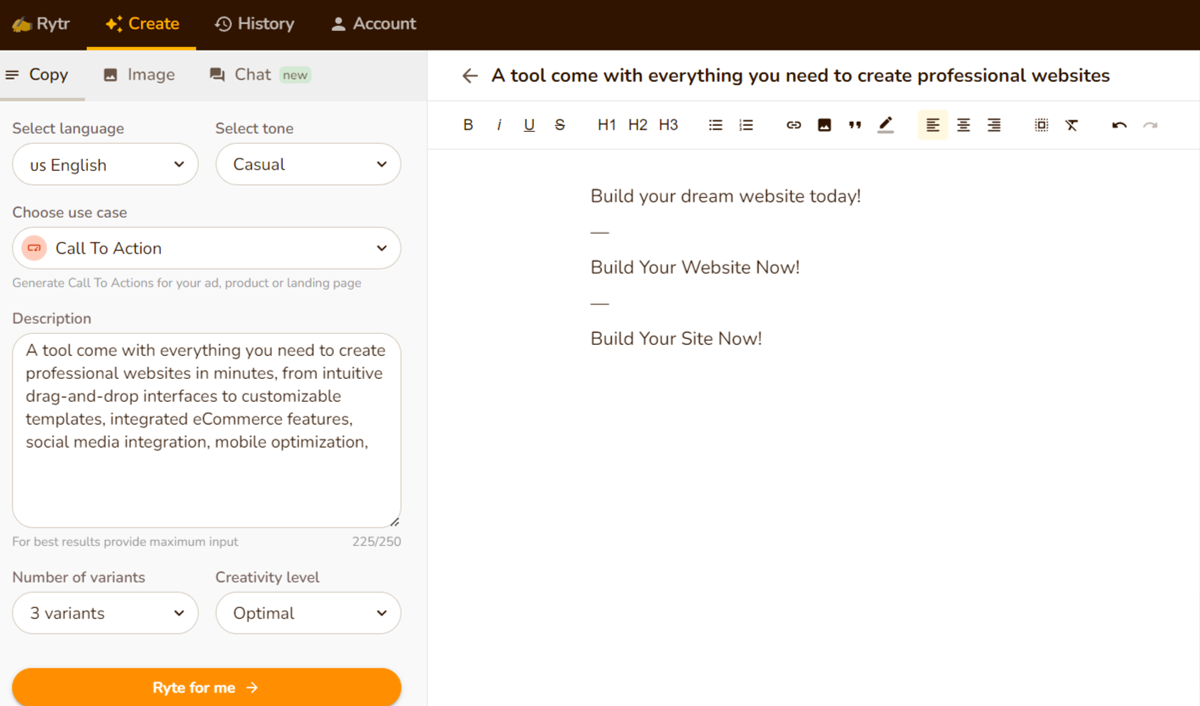Open the Select tone dropdown
1200x706 pixels.
tap(308, 165)
